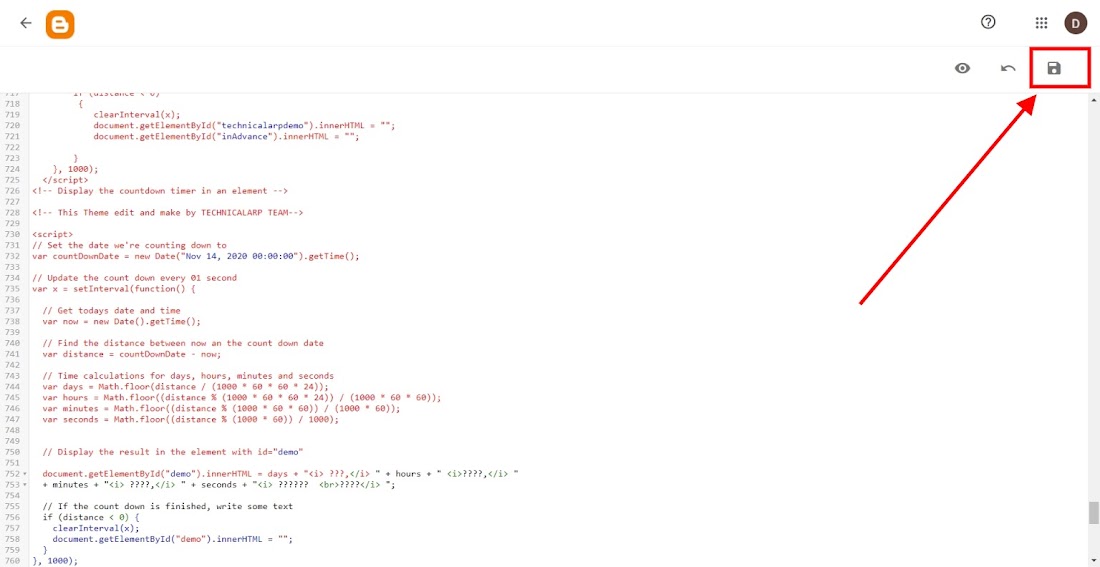Click the "var days = Math.floor" line
The image size is (1100, 567).
(x=185, y=387)
